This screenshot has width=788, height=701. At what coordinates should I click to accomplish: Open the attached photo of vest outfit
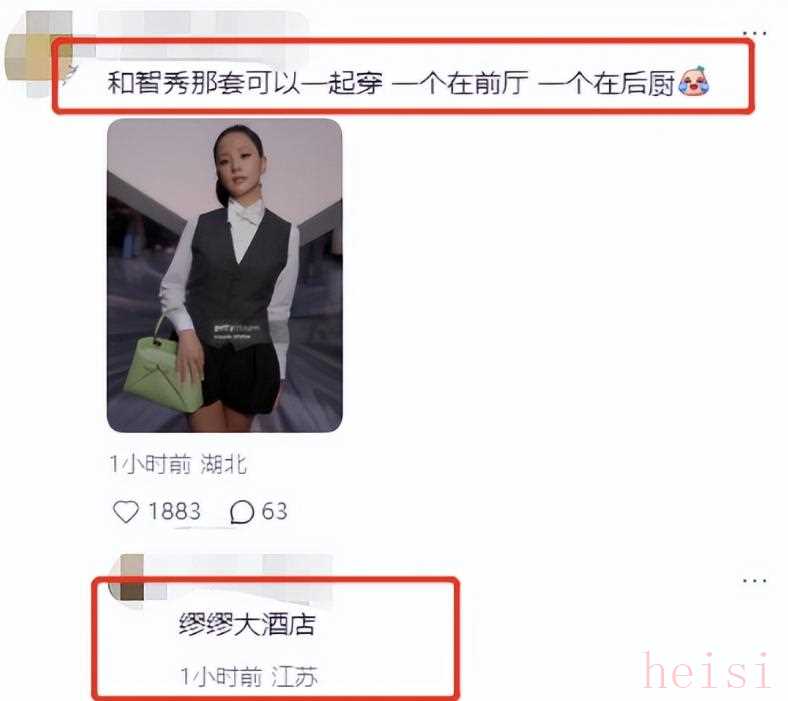(x=225, y=275)
